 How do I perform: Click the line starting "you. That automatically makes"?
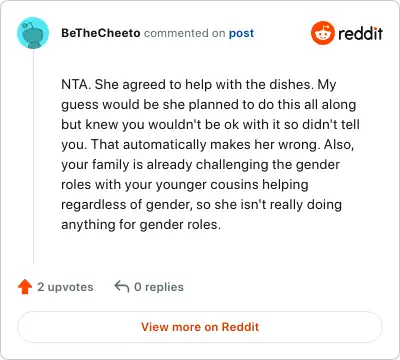(208, 145)
